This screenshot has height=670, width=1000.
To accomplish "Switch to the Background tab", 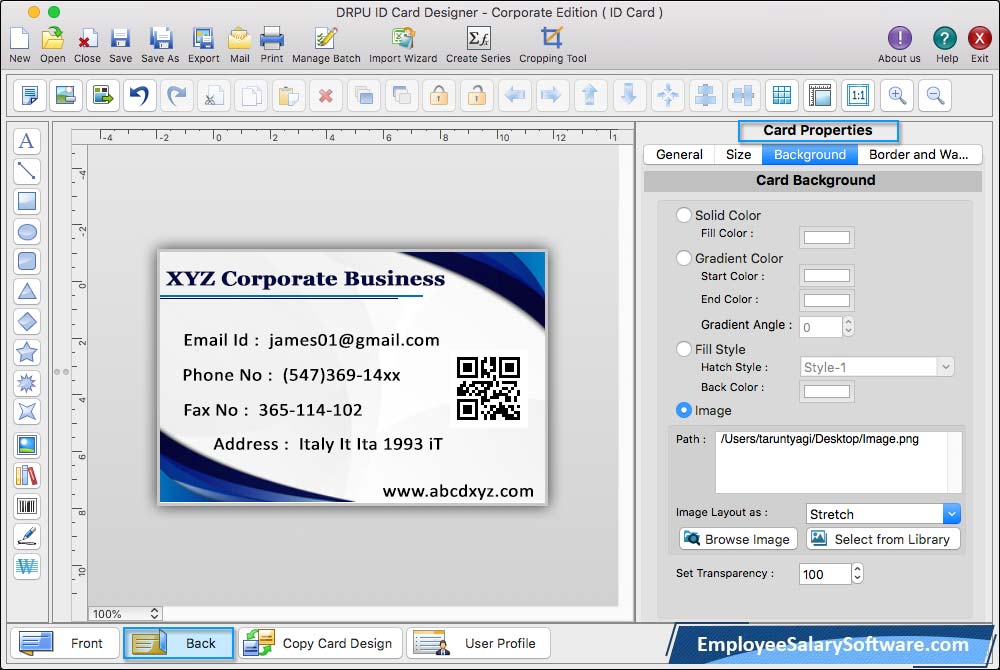I will tap(810, 154).
